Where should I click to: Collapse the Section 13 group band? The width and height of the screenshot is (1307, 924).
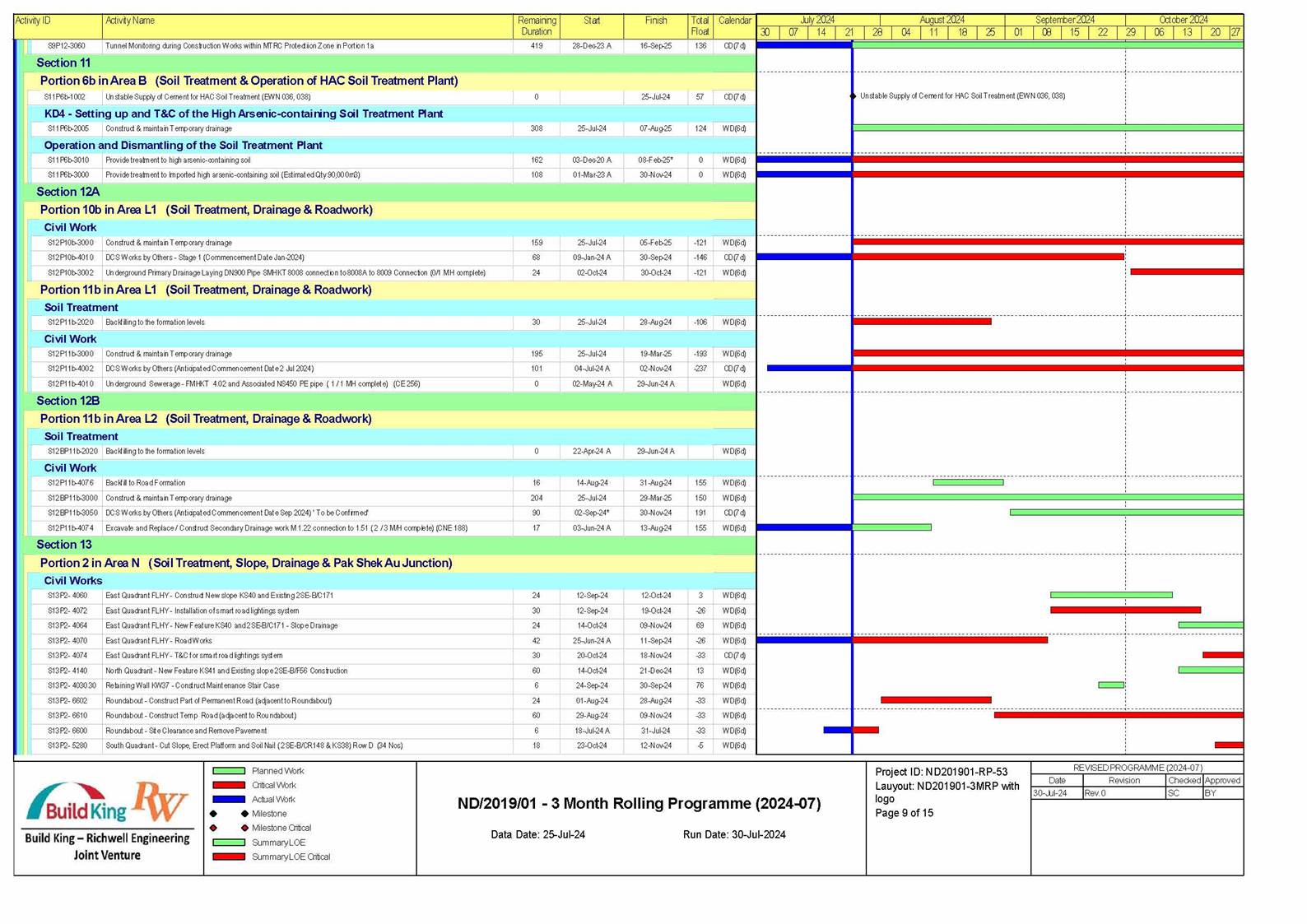(x=63, y=545)
